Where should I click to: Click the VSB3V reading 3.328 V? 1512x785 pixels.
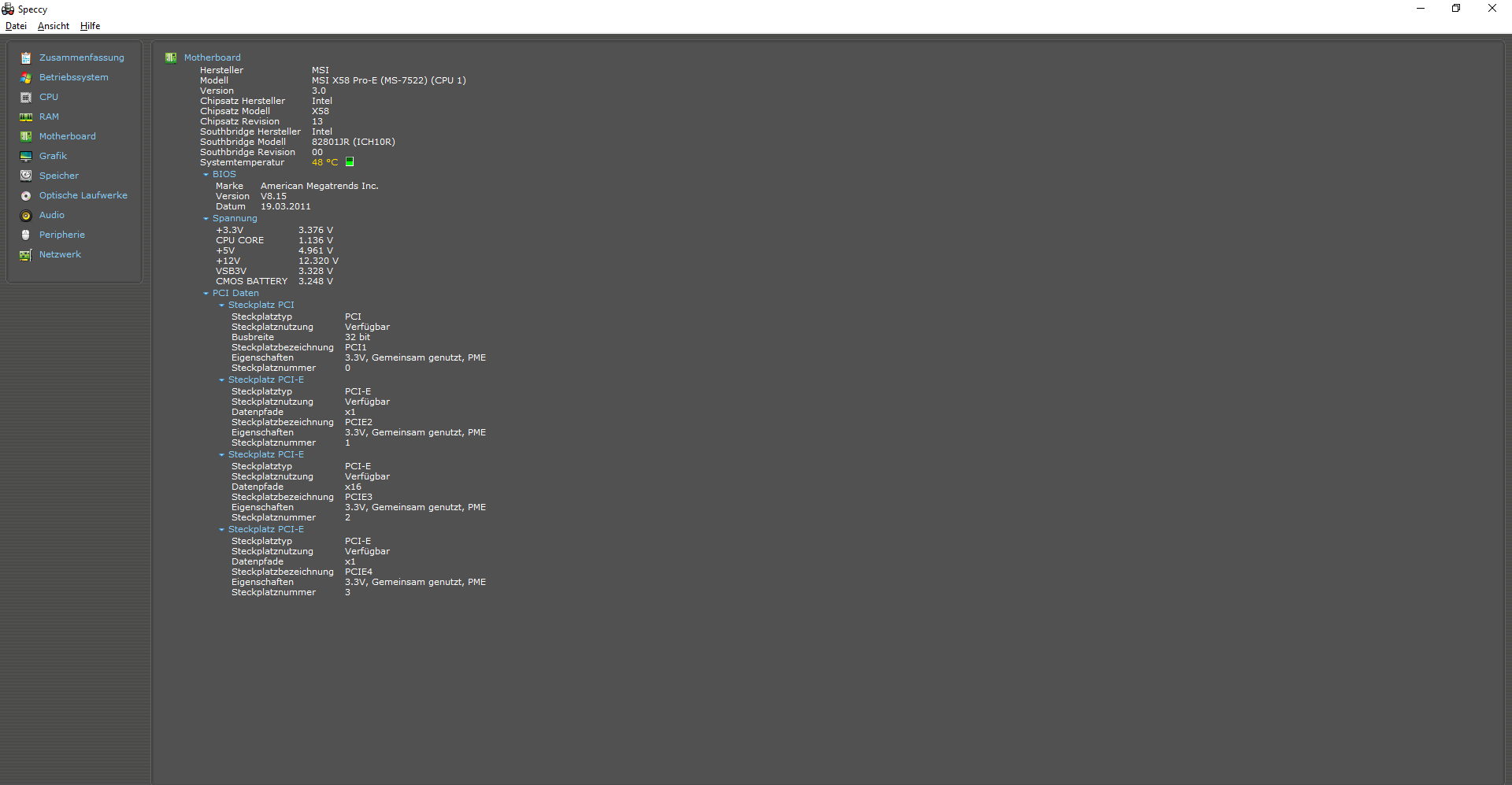(316, 271)
